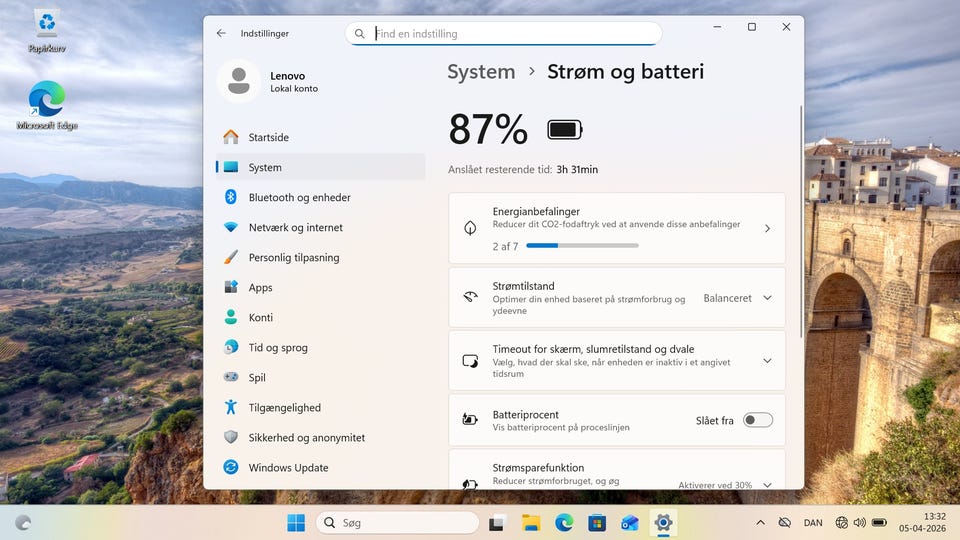Viewport: 960px width, 540px height.
Task: Go to Netværk og internet
Action: coord(295,228)
